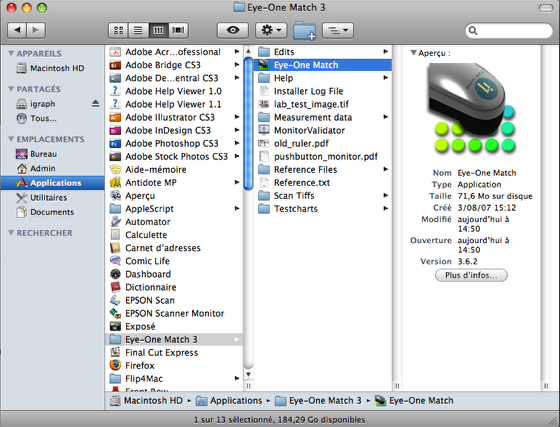
Task: Click the applications column scrollbar thumb
Action: pos(249,124)
